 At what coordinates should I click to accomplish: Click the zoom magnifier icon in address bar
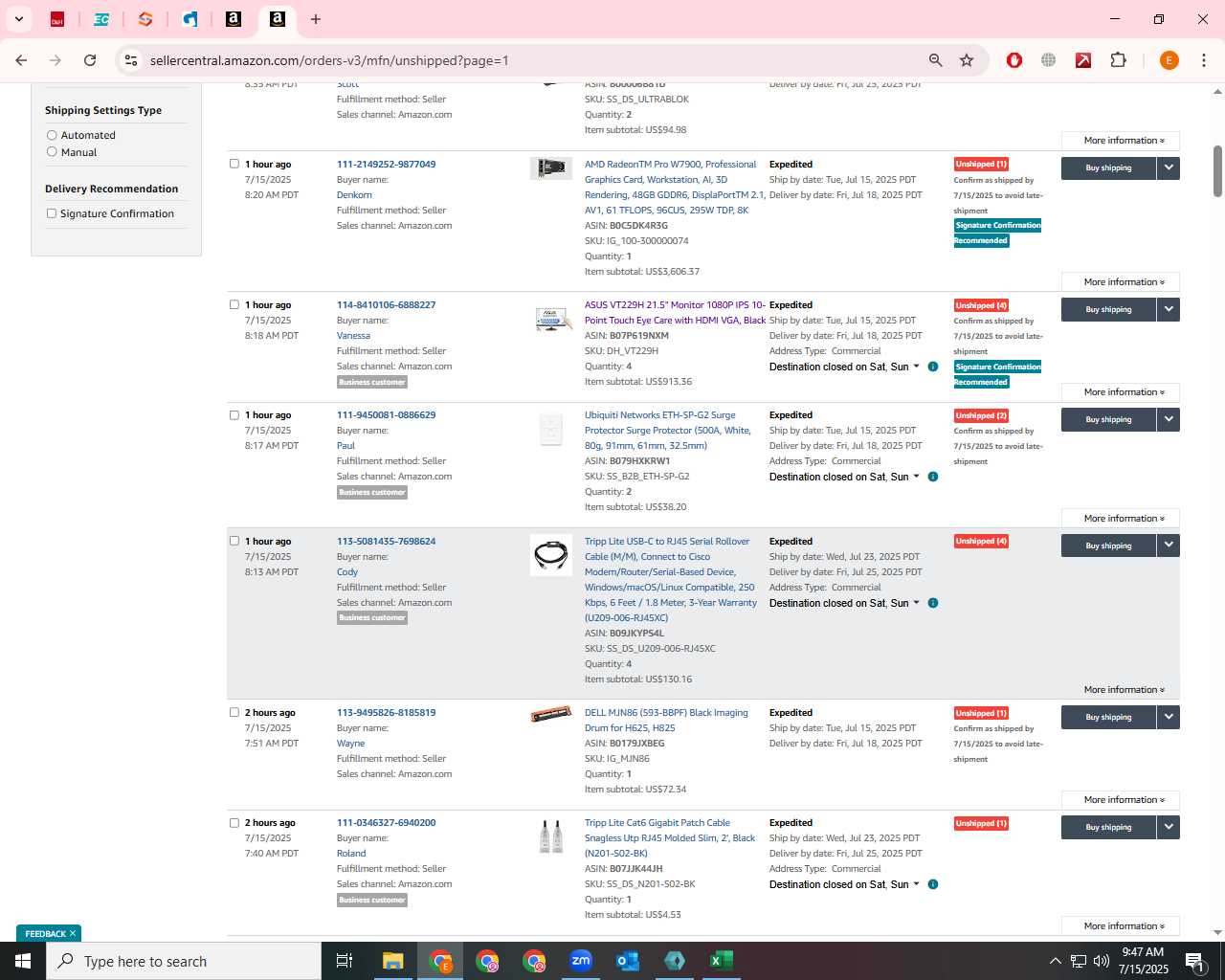coord(936,60)
